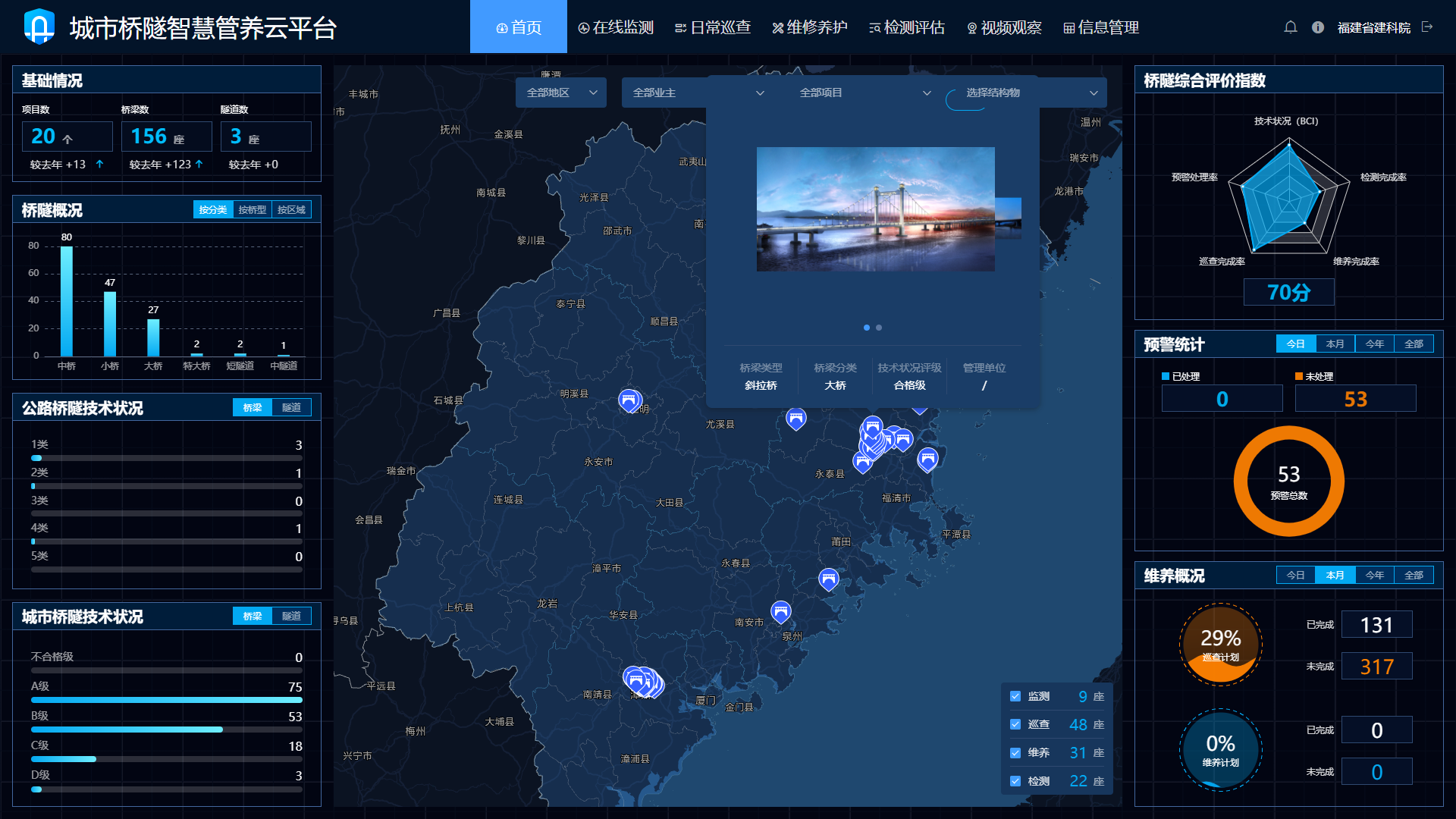The image size is (1456, 819).
Task: Click the bridge marker near 莆田
Action: tap(828, 579)
